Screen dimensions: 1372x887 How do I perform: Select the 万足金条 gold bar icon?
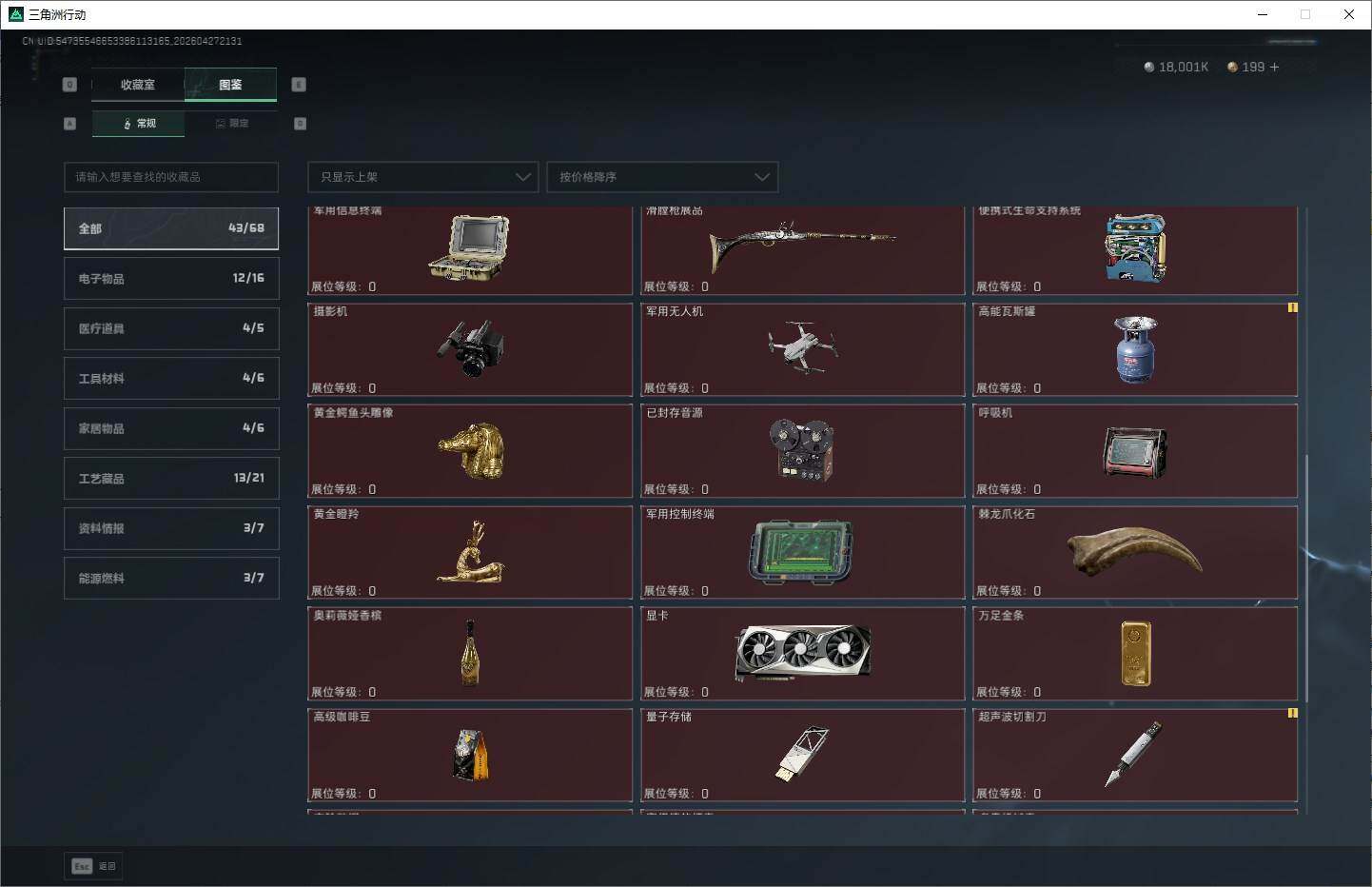(1135, 653)
